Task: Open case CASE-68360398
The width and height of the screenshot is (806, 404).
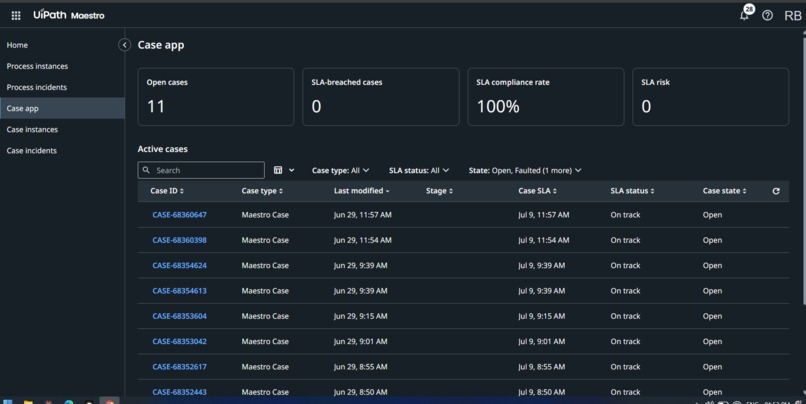Action: 179,240
